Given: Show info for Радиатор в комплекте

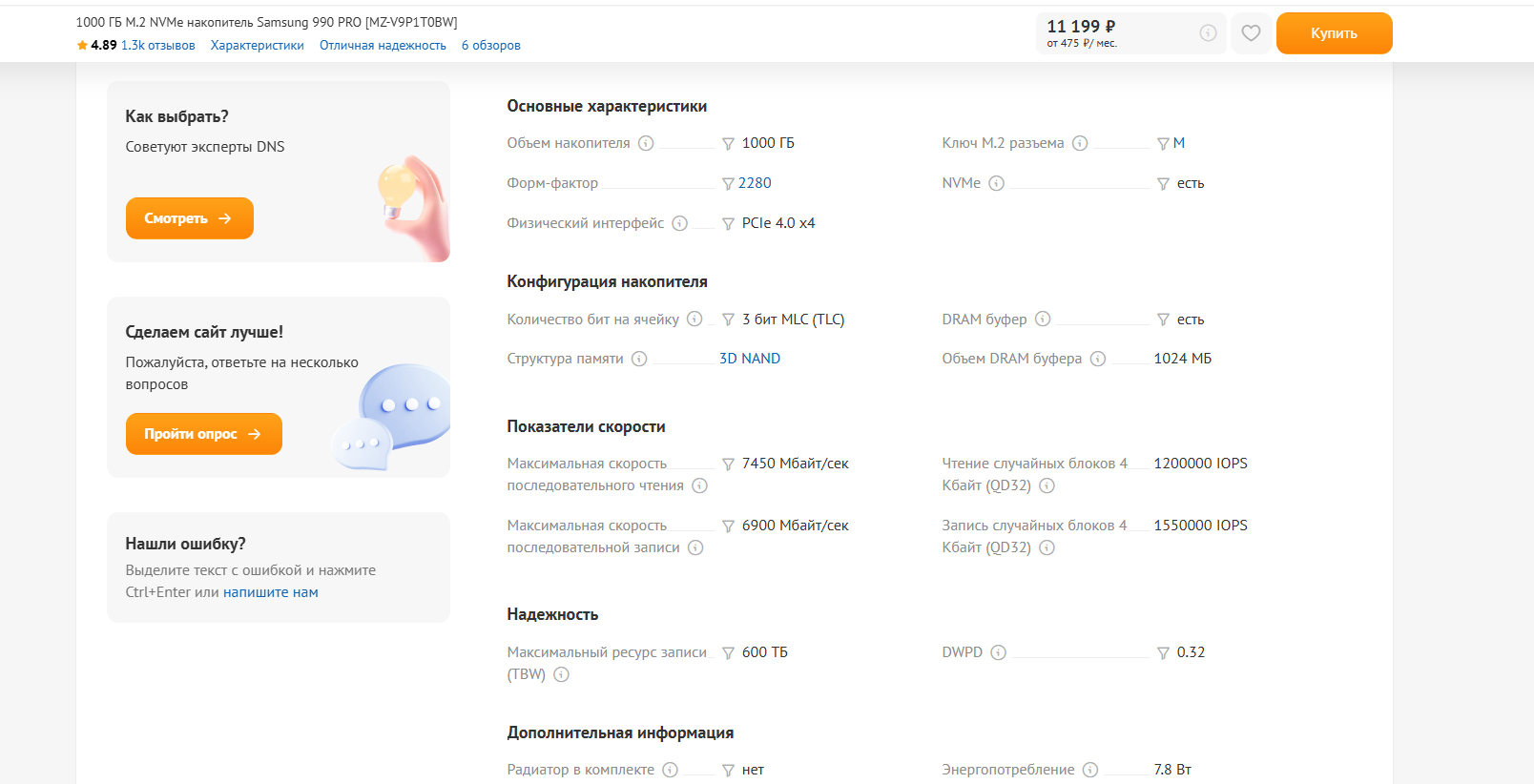Looking at the screenshot, I should point(670,770).
